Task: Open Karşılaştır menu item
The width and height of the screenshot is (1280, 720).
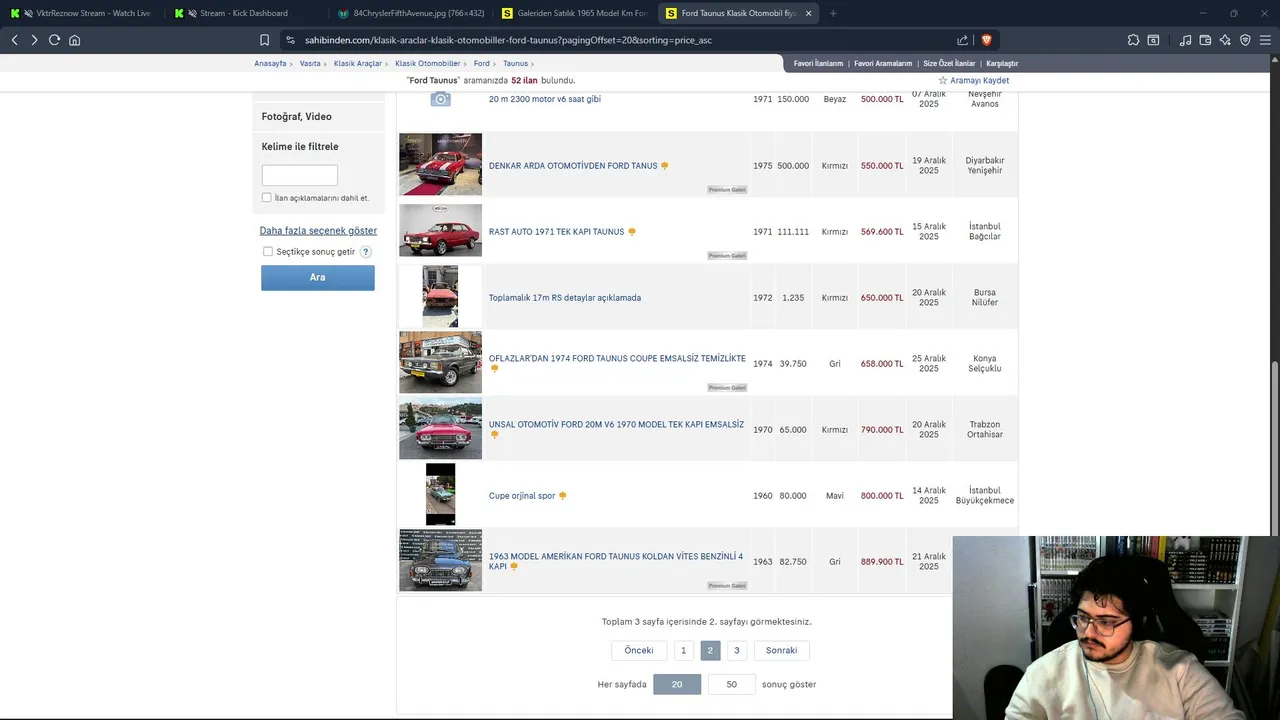Action: coord(1002,63)
